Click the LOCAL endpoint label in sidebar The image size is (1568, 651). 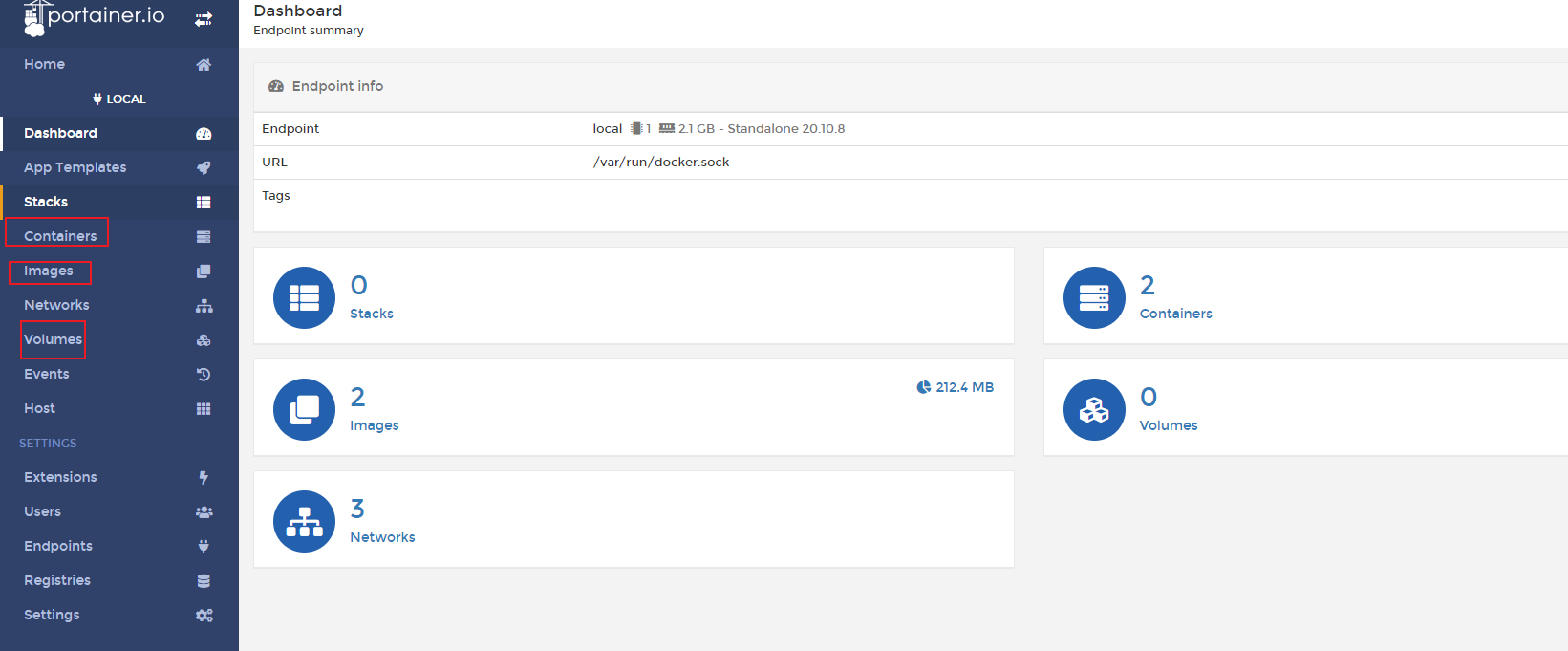tap(118, 98)
